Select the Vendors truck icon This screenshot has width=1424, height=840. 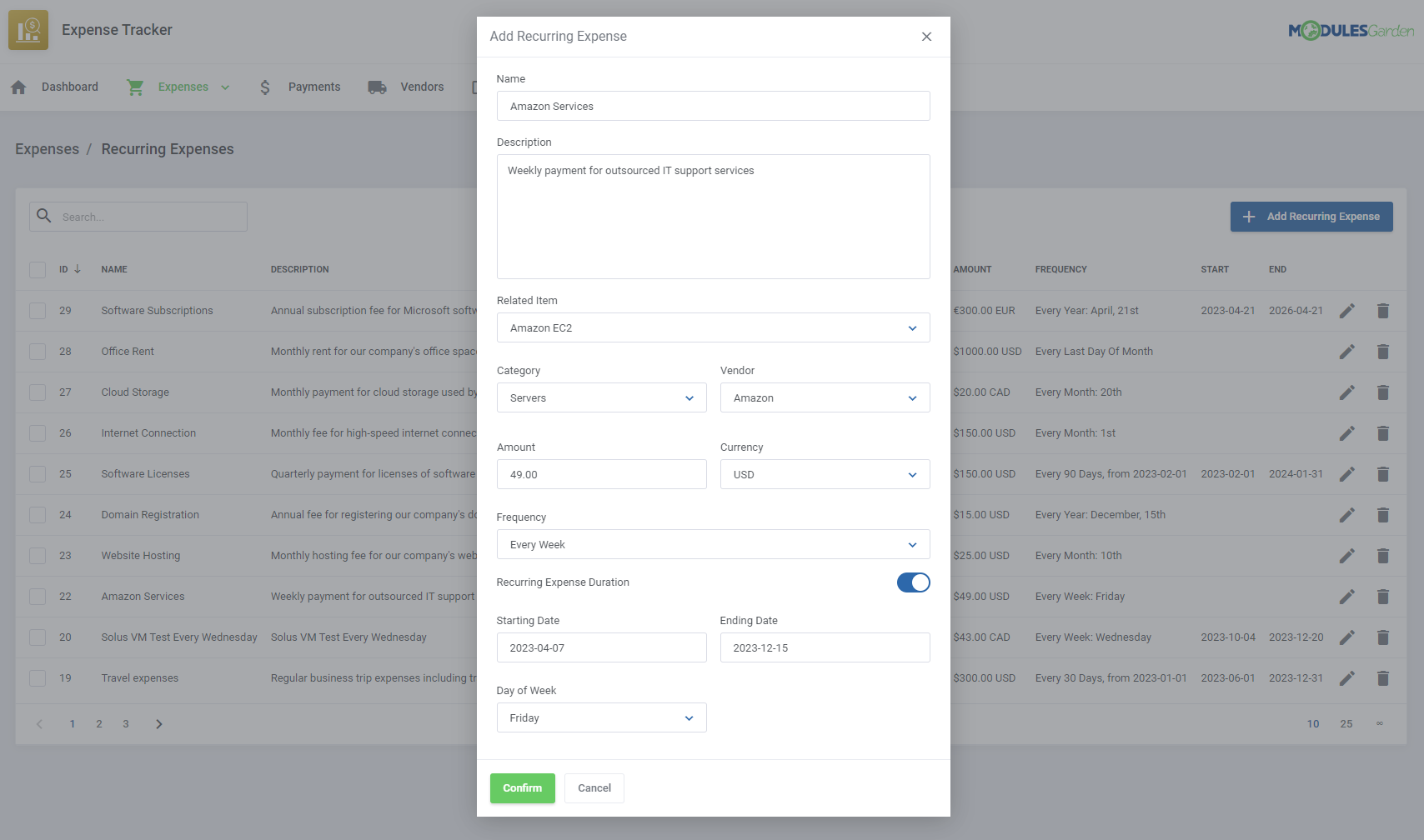click(377, 86)
